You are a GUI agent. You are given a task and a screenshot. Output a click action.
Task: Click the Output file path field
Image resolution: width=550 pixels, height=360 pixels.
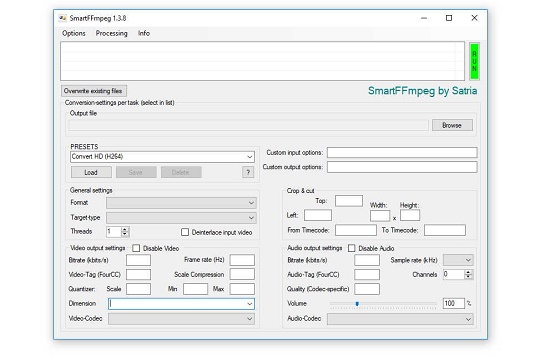[x=248, y=125]
